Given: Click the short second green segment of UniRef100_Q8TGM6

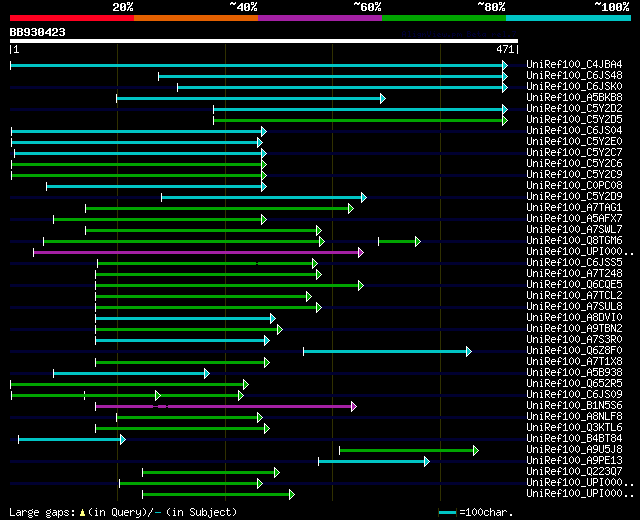Looking at the screenshot, I should tap(399, 242).
